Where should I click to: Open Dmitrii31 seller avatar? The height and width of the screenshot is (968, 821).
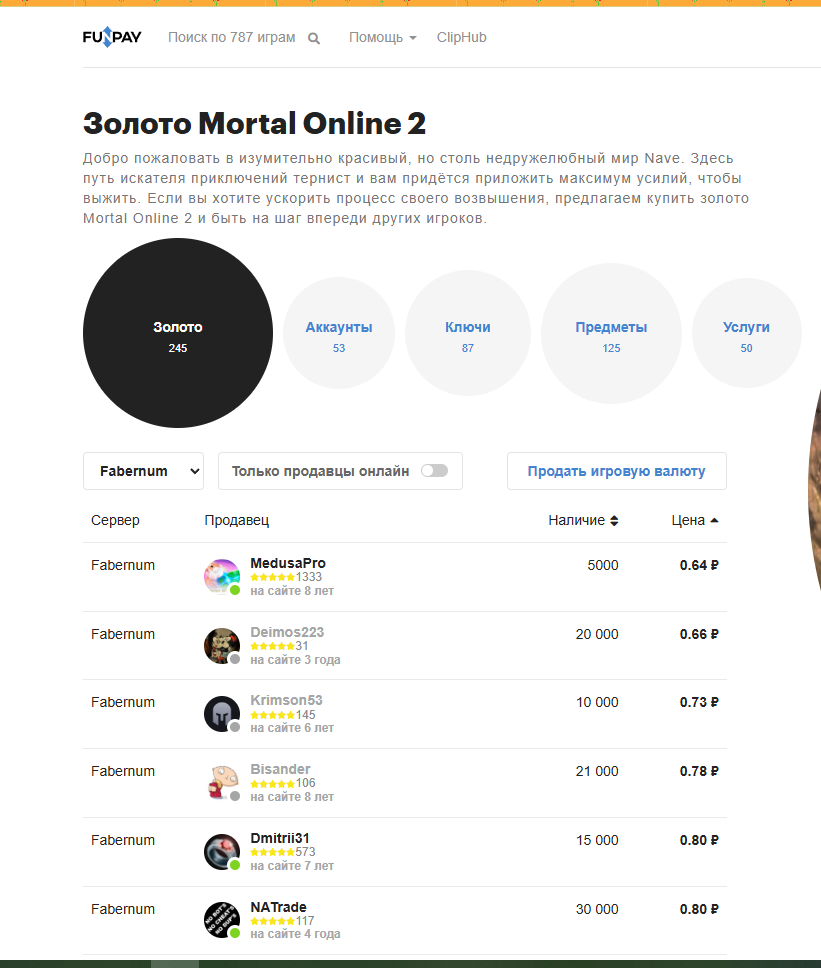pyautogui.click(x=222, y=852)
